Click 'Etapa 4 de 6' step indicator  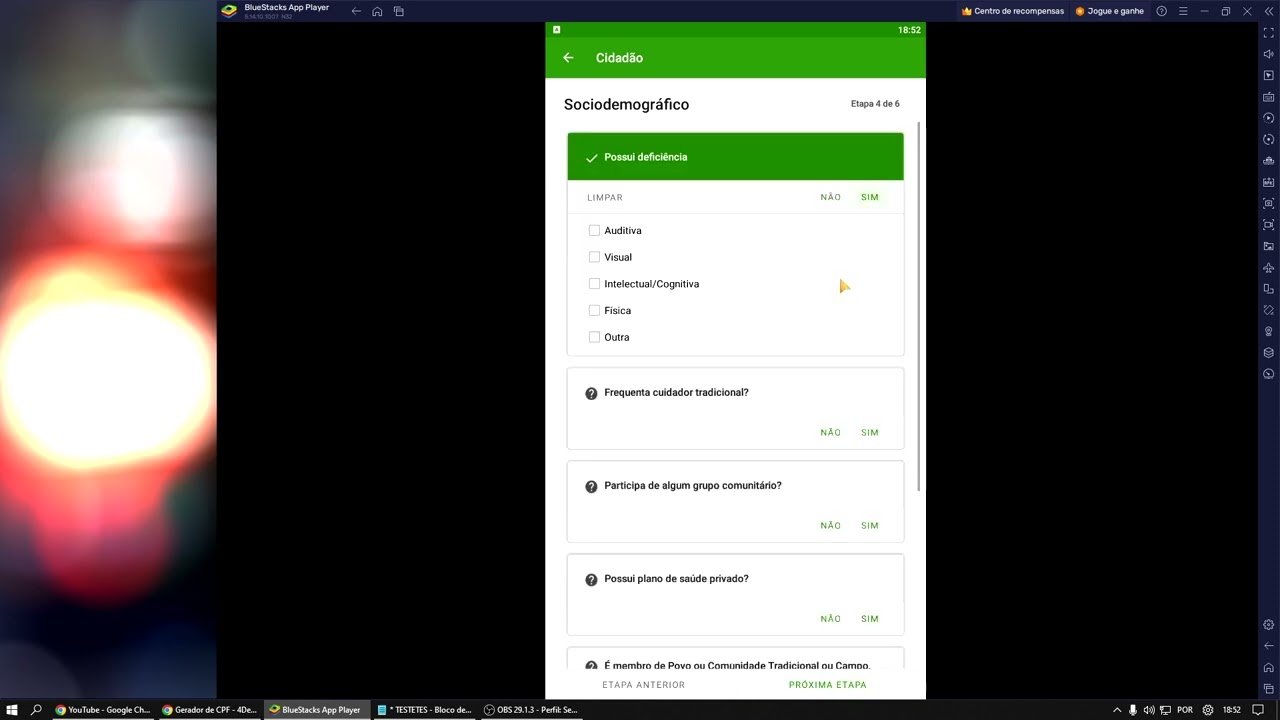[875, 104]
